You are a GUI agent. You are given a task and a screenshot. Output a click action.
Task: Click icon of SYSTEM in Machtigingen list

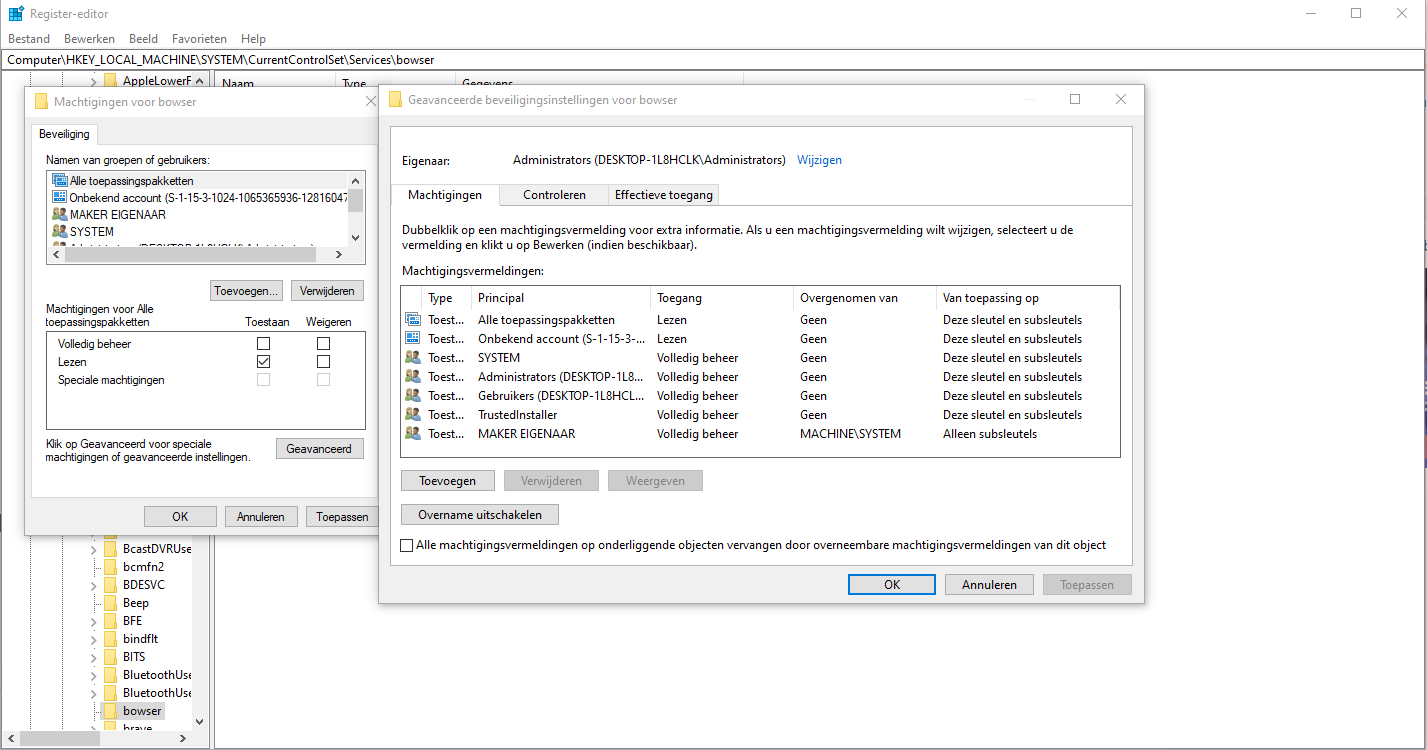[60, 232]
